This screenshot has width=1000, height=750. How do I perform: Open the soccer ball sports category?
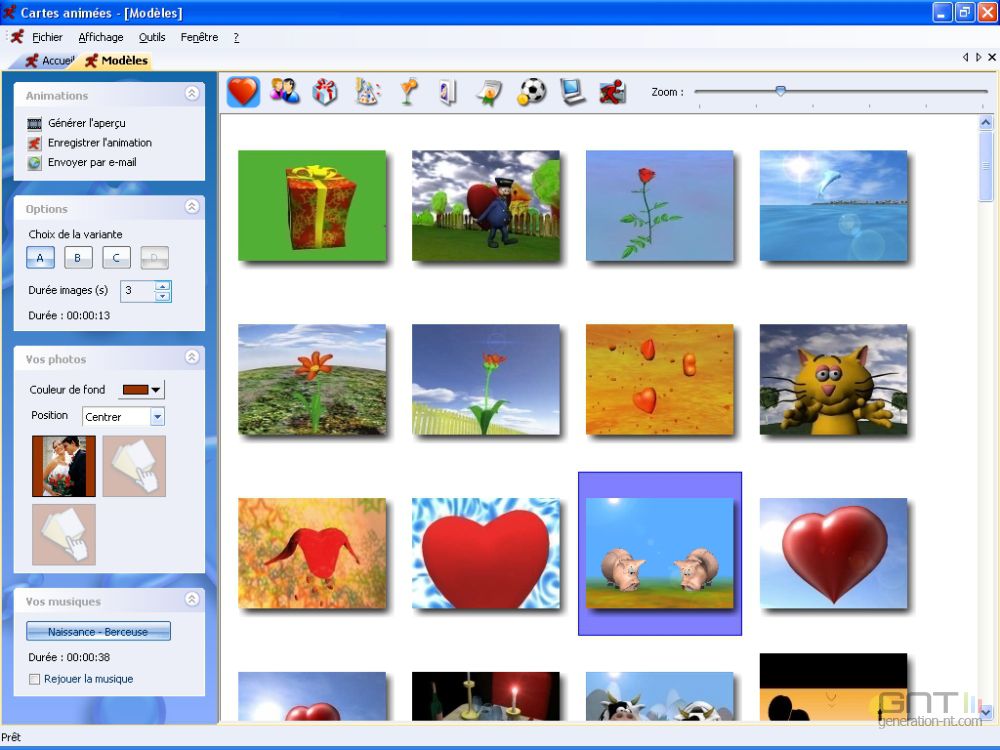click(530, 91)
